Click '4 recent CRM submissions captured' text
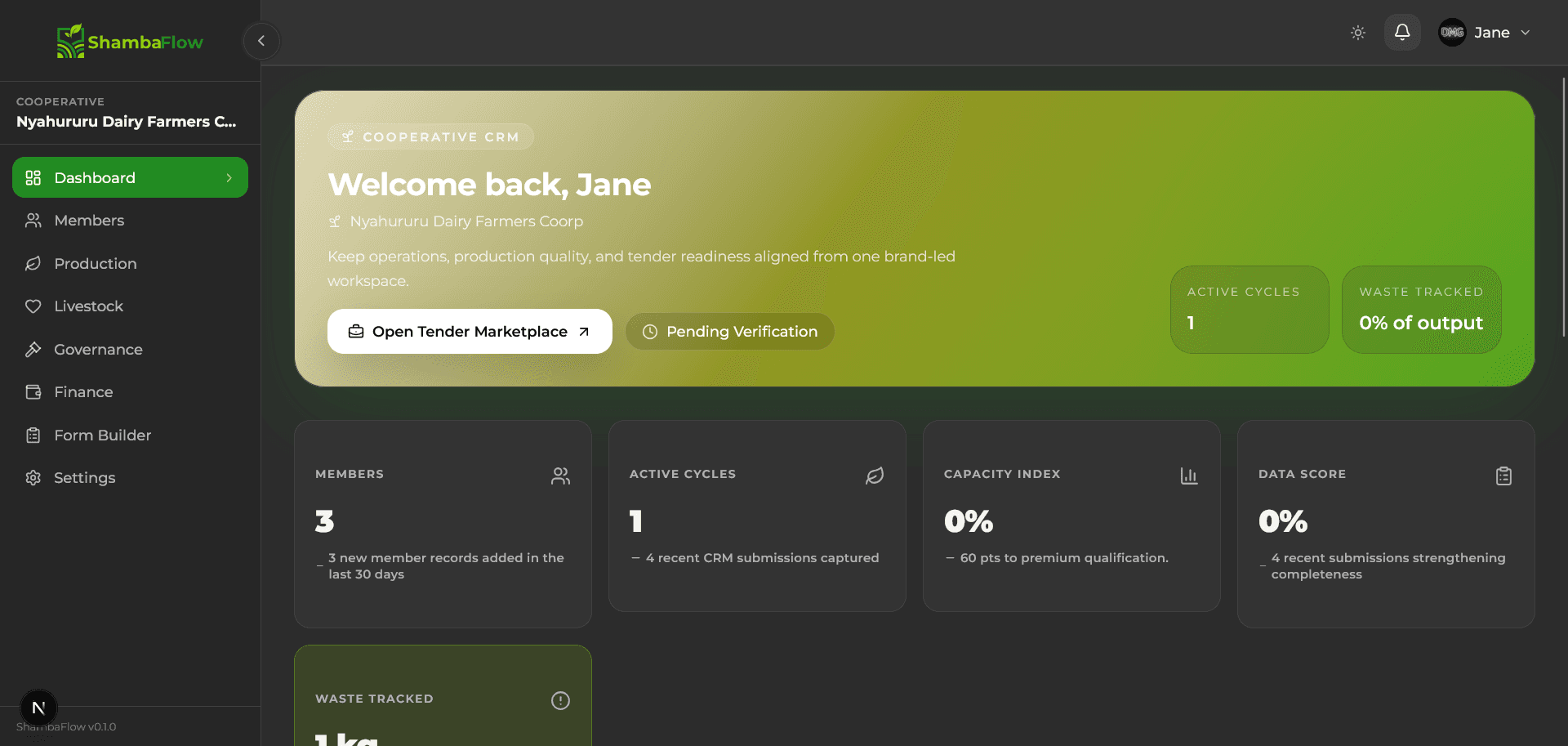The height and width of the screenshot is (746, 1568). pyautogui.click(x=762, y=557)
